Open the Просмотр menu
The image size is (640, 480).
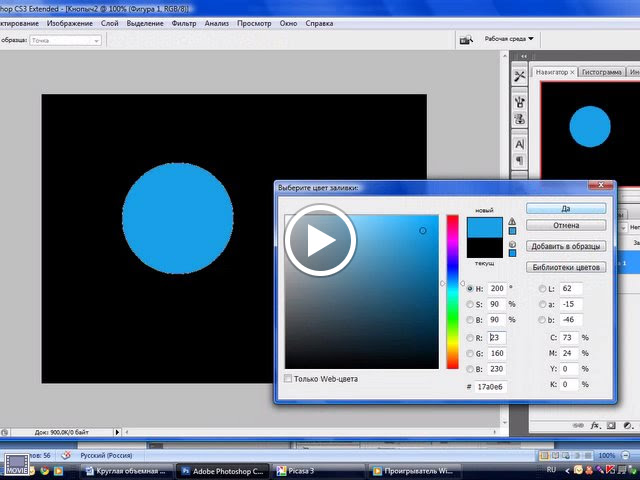click(254, 24)
